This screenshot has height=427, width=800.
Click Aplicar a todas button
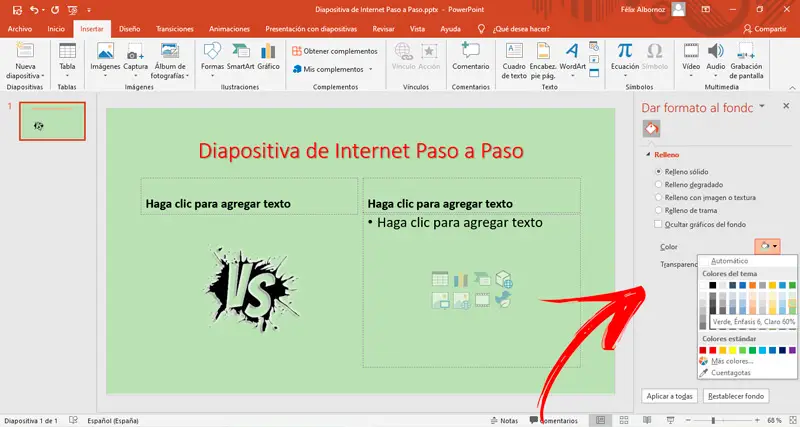coord(669,396)
